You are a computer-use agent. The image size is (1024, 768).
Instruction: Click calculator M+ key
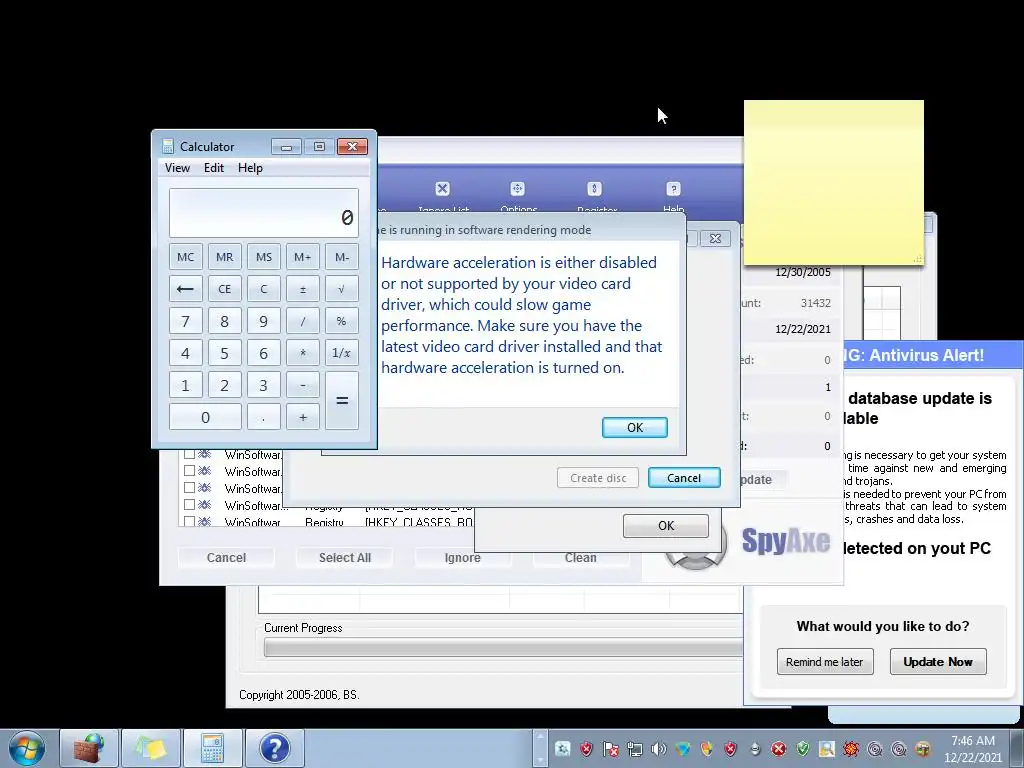pyautogui.click(x=302, y=257)
